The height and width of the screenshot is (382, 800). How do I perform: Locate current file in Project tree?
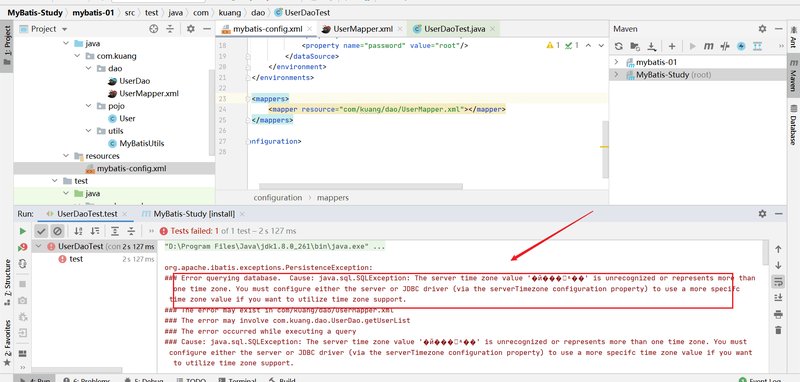[x=154, y=29]
